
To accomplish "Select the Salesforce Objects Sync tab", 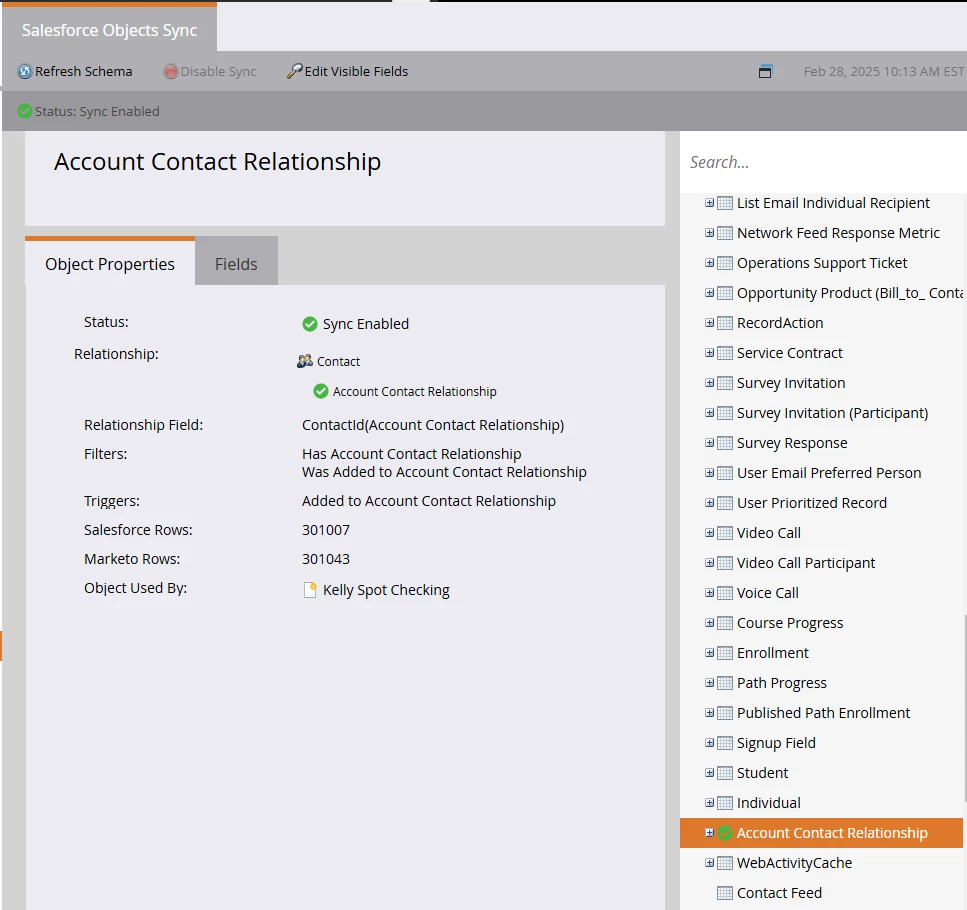I will [109, 30].
